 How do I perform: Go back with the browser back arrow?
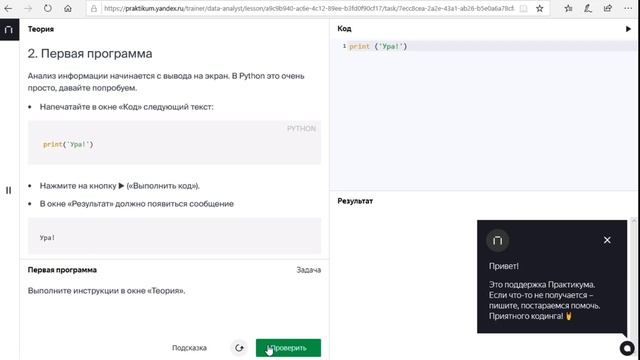(x=8, y=8)
